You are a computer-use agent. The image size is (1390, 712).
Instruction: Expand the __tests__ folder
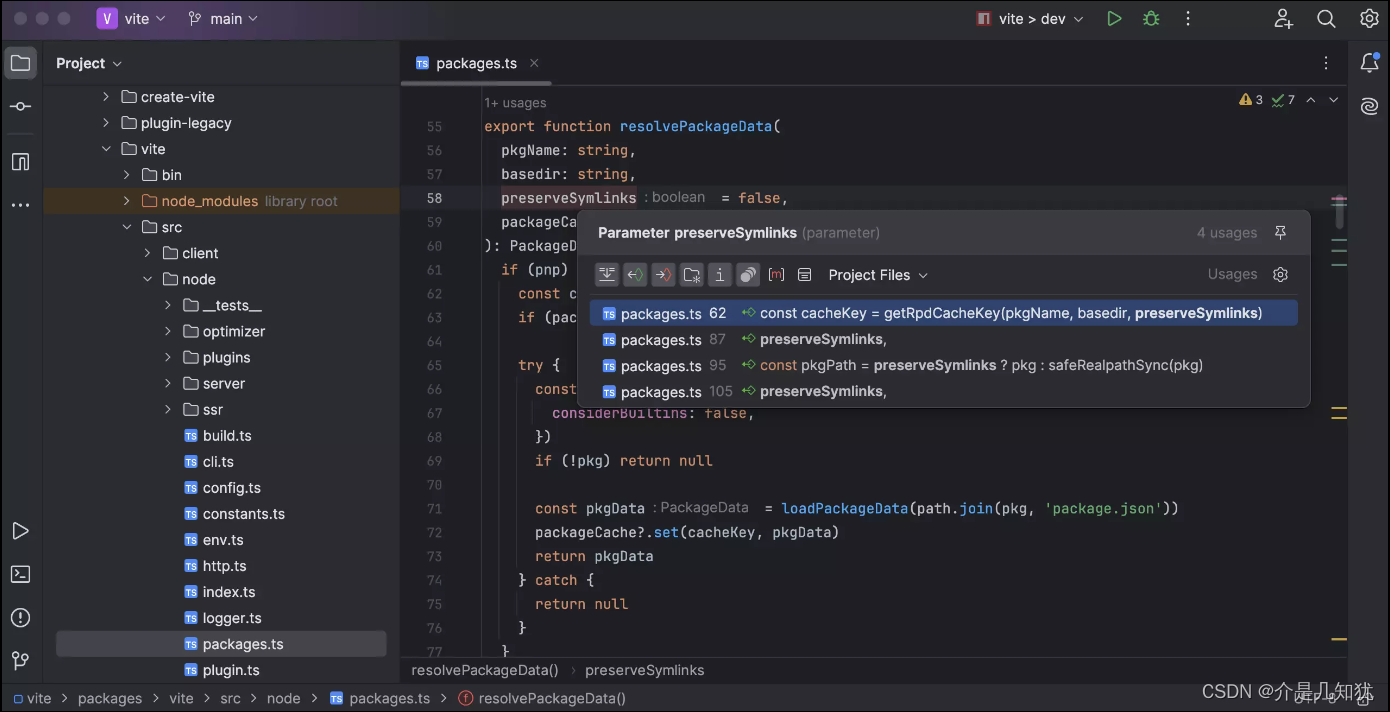(x=169, y=305)
